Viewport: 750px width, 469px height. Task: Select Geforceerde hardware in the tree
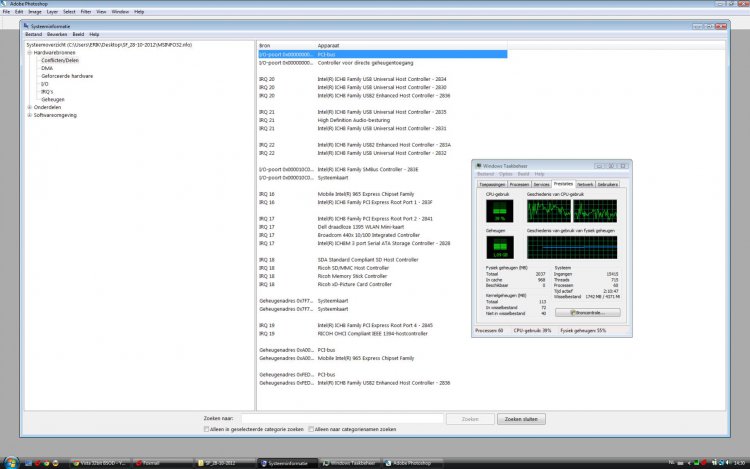click(67, 76)
